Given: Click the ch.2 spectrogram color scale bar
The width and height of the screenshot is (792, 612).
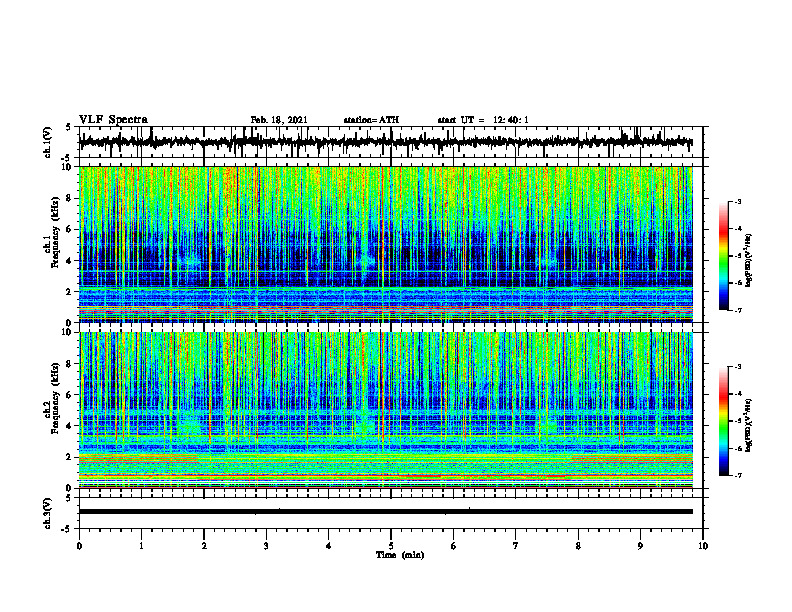Looking at the screenshot, I should point(723,421).
